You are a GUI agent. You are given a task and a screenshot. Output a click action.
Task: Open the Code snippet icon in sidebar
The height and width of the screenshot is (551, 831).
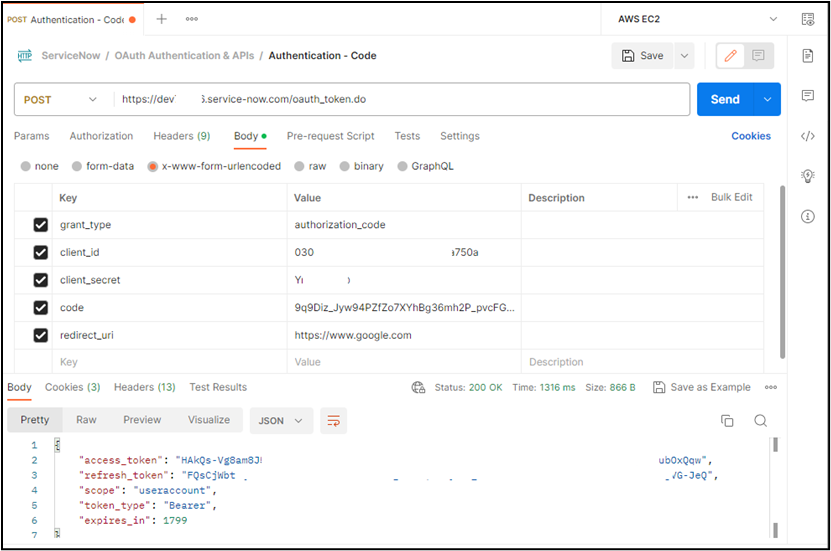point(807,136)
